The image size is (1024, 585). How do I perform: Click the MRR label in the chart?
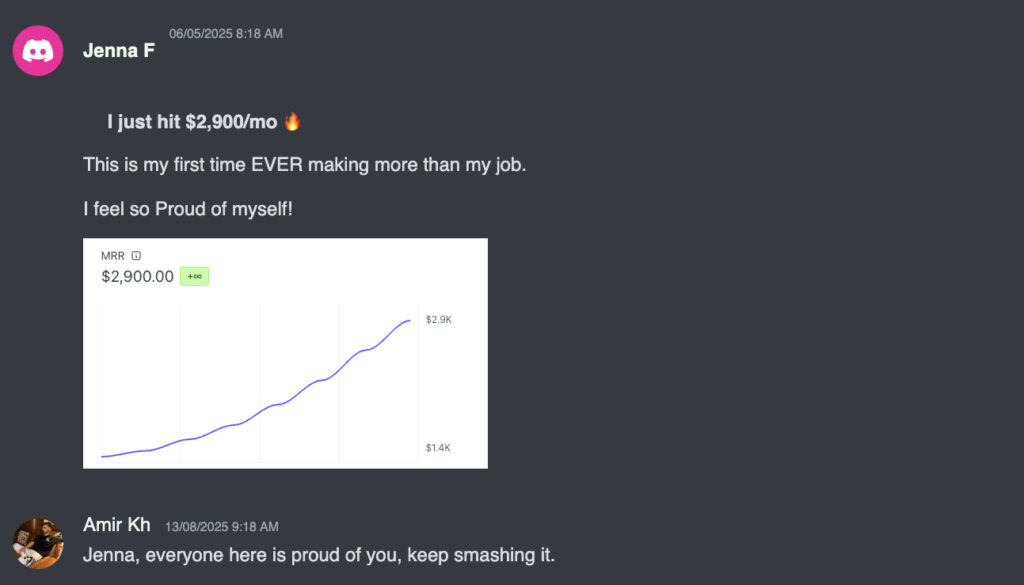pyautogui.click(x=114, y=256)
